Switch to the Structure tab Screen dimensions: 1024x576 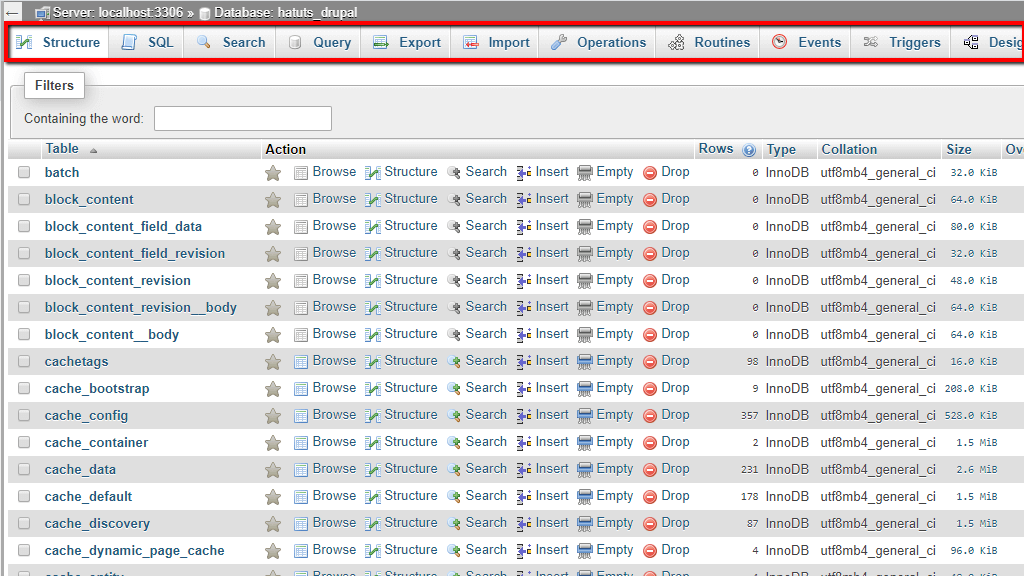[57, 42]
